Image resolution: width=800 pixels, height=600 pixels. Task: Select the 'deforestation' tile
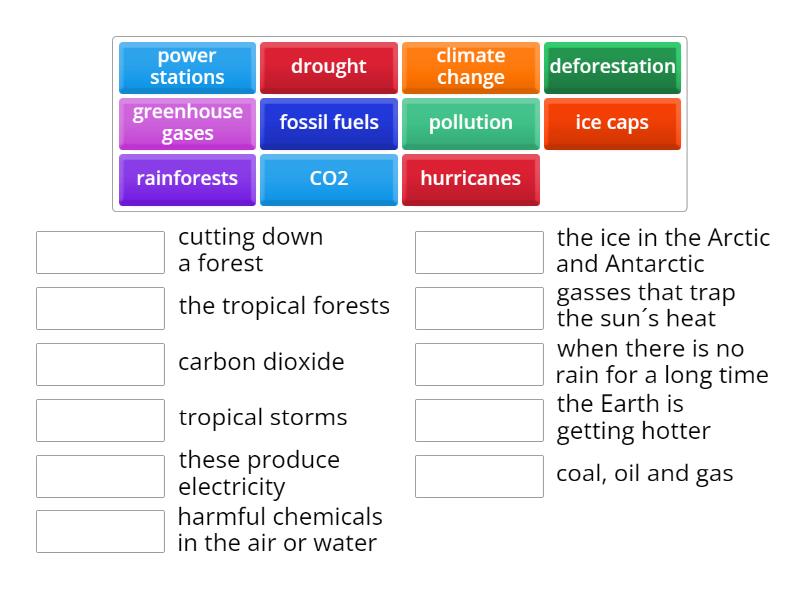612,67
